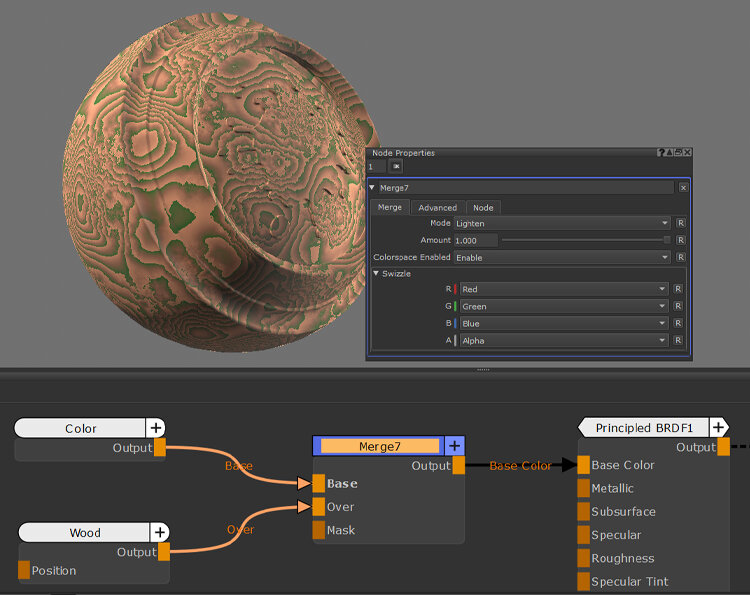The height and width of the screenshot is (595, 750).
Task: Click the plus icon on Principled BRDF1 node
Action: (x=719, y=427)
